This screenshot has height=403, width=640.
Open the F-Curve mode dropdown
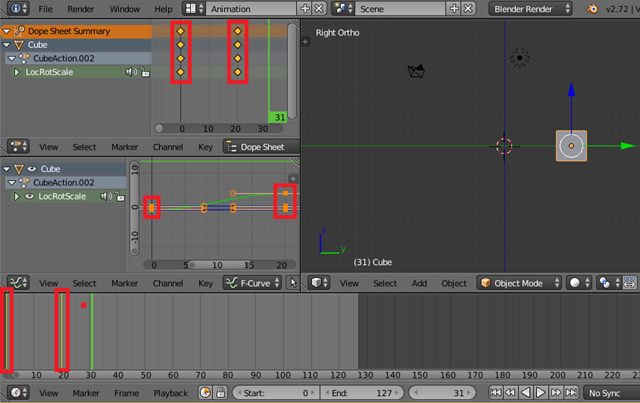click(252, 283)
